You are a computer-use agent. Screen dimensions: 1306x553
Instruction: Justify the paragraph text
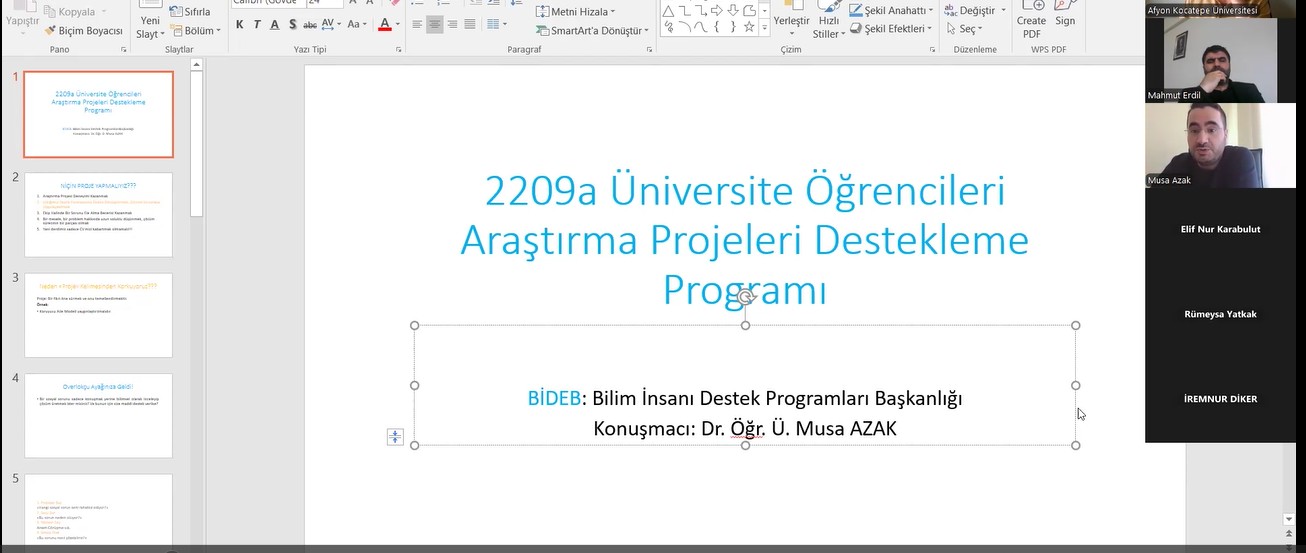471,24
